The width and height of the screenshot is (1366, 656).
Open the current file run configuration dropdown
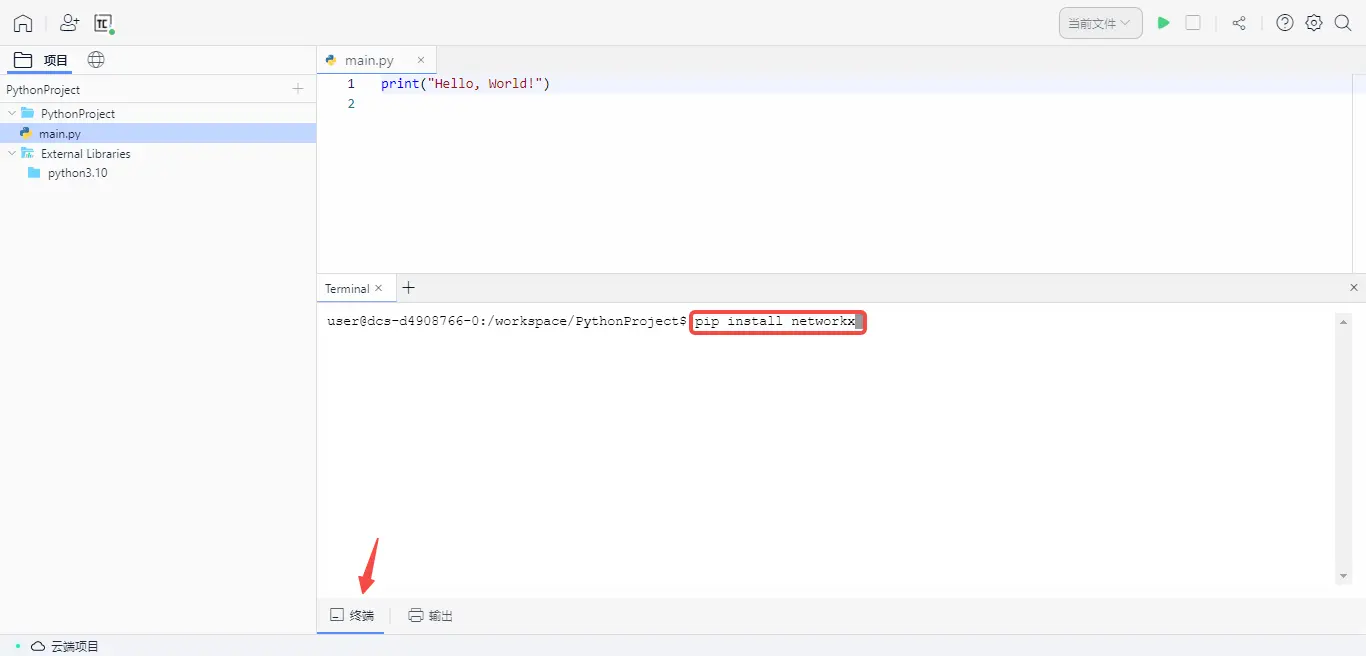click(1100, 23)
